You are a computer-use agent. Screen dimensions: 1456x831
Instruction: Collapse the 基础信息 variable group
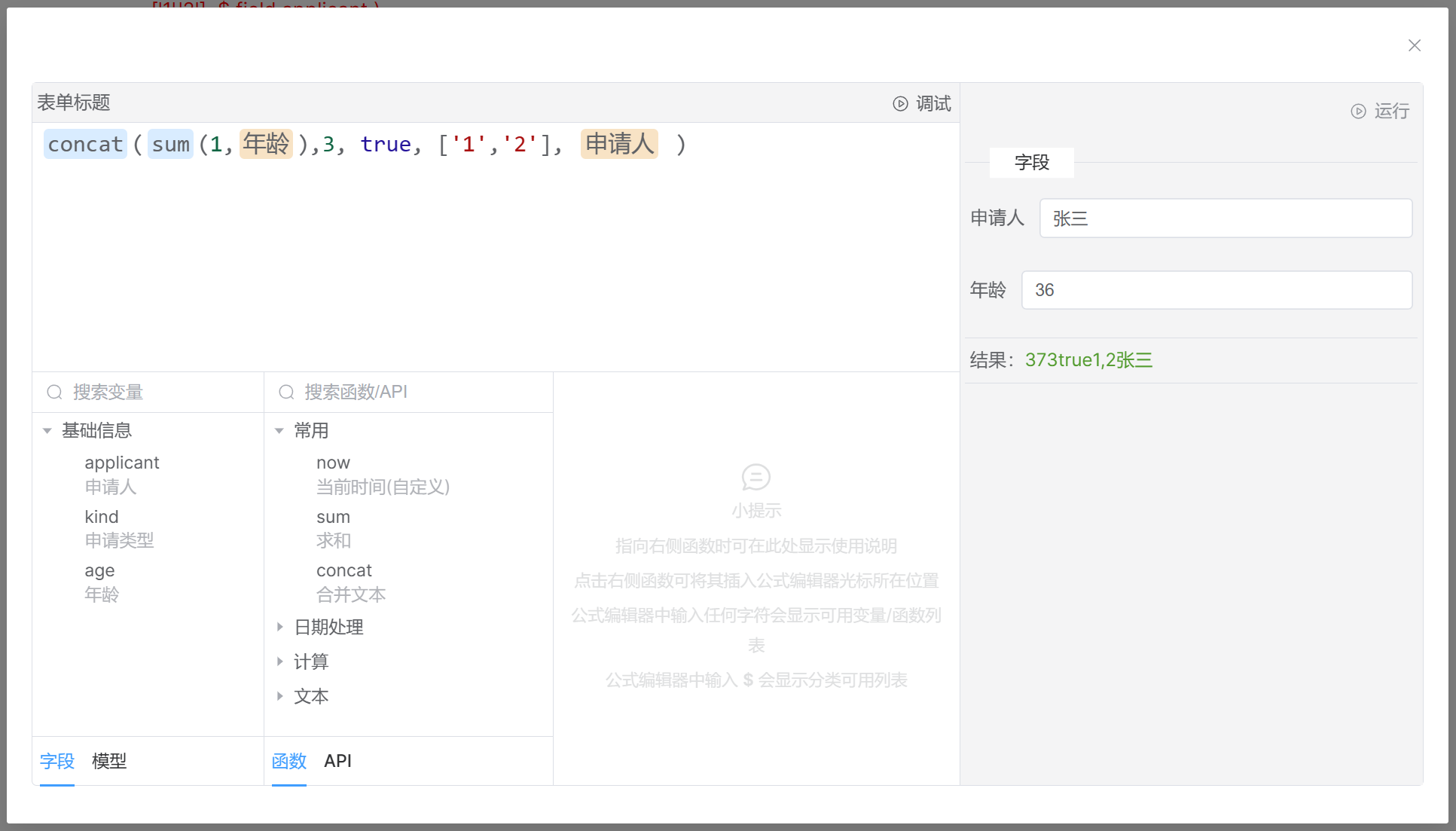[47, 431]
